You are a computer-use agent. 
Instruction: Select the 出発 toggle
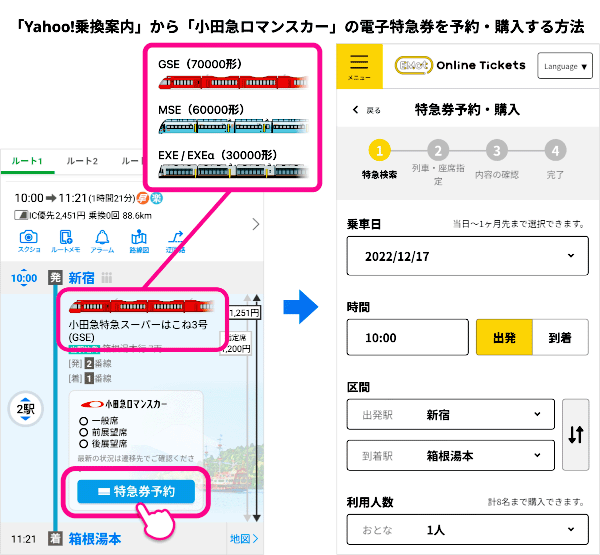click(x=504, y=338)
